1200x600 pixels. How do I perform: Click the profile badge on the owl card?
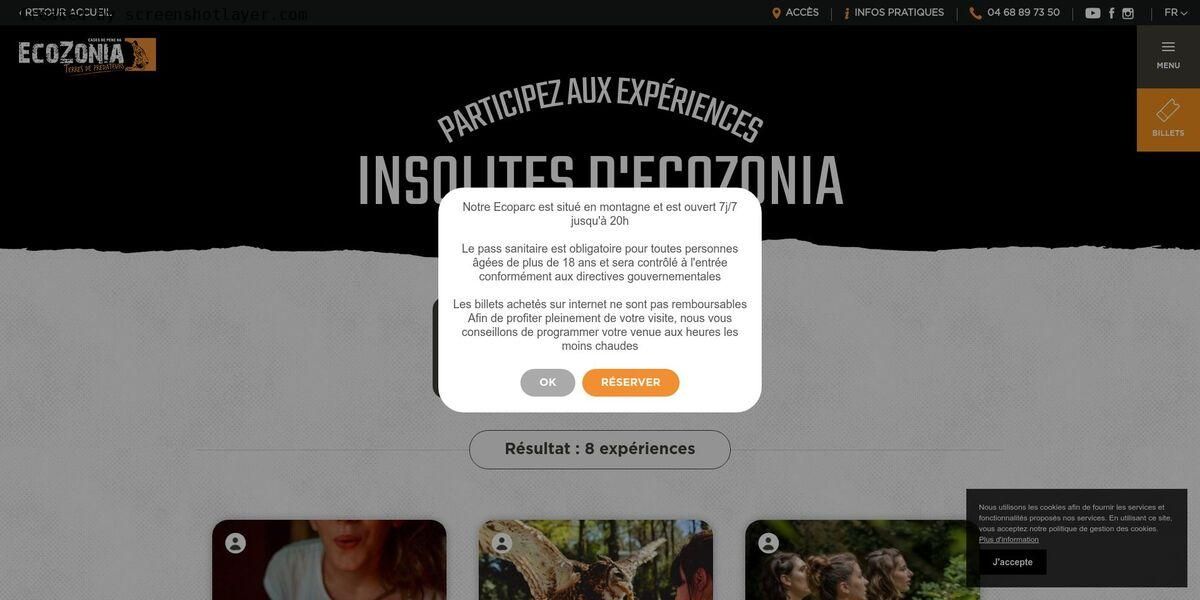click(502, 543)
